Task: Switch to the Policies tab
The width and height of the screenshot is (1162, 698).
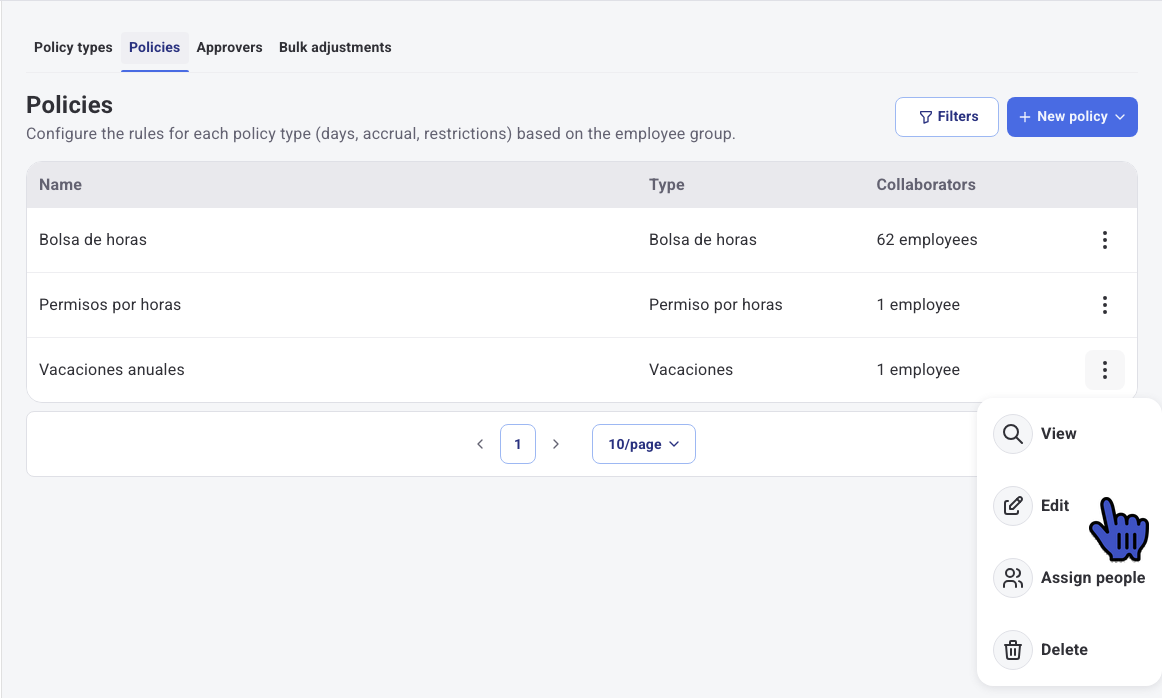Action: point(154,47)
